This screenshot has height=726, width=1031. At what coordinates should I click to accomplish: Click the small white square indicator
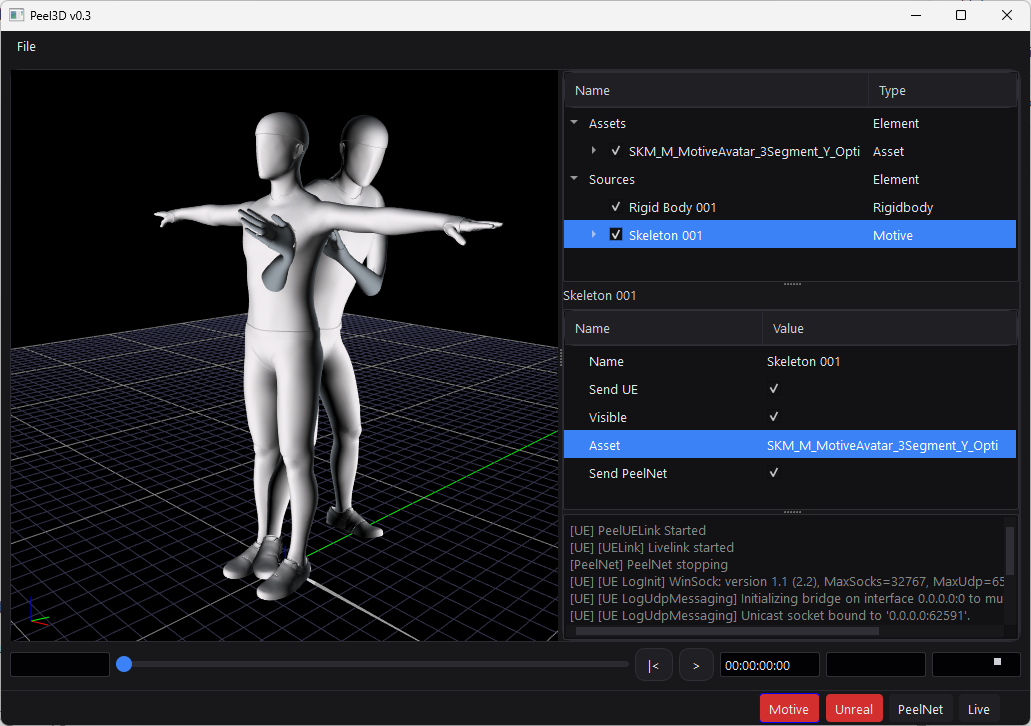click(x=996, y=662)
